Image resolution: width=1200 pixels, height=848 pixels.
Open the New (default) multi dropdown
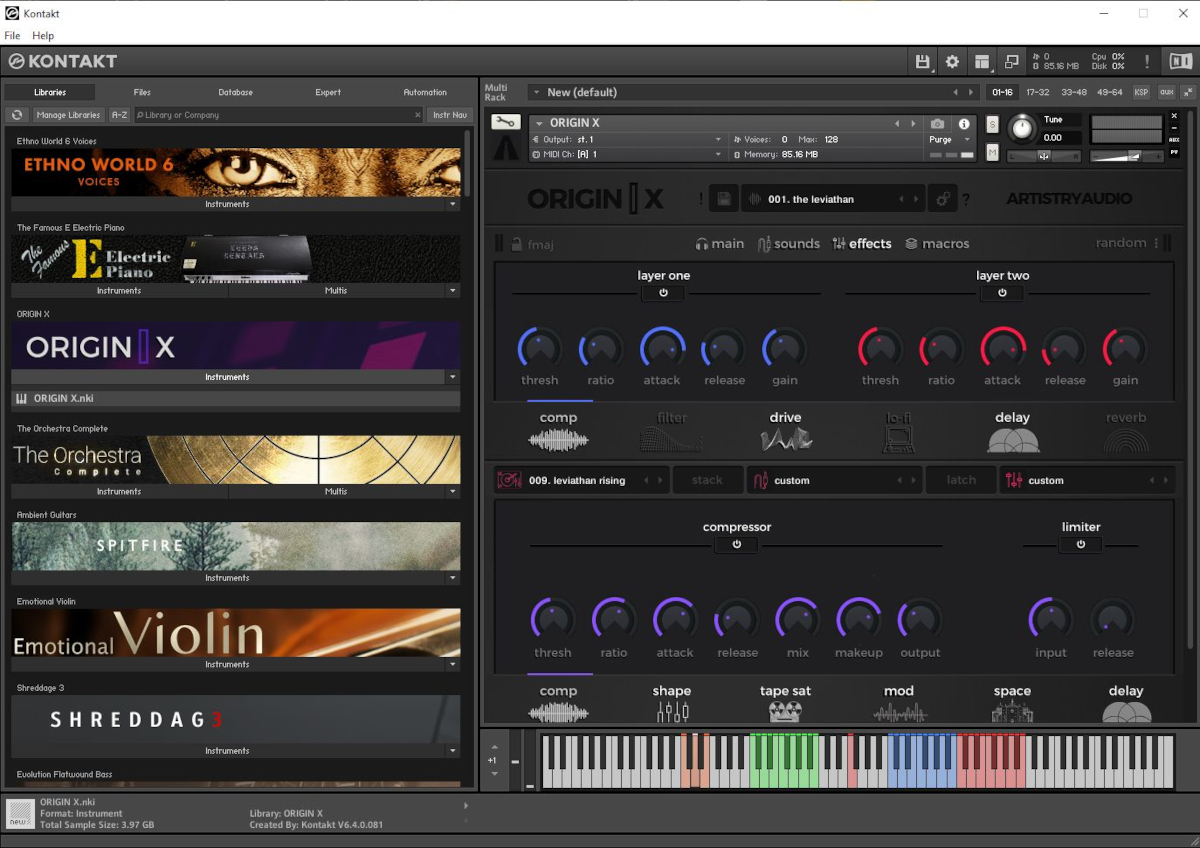tap(537, 92)
